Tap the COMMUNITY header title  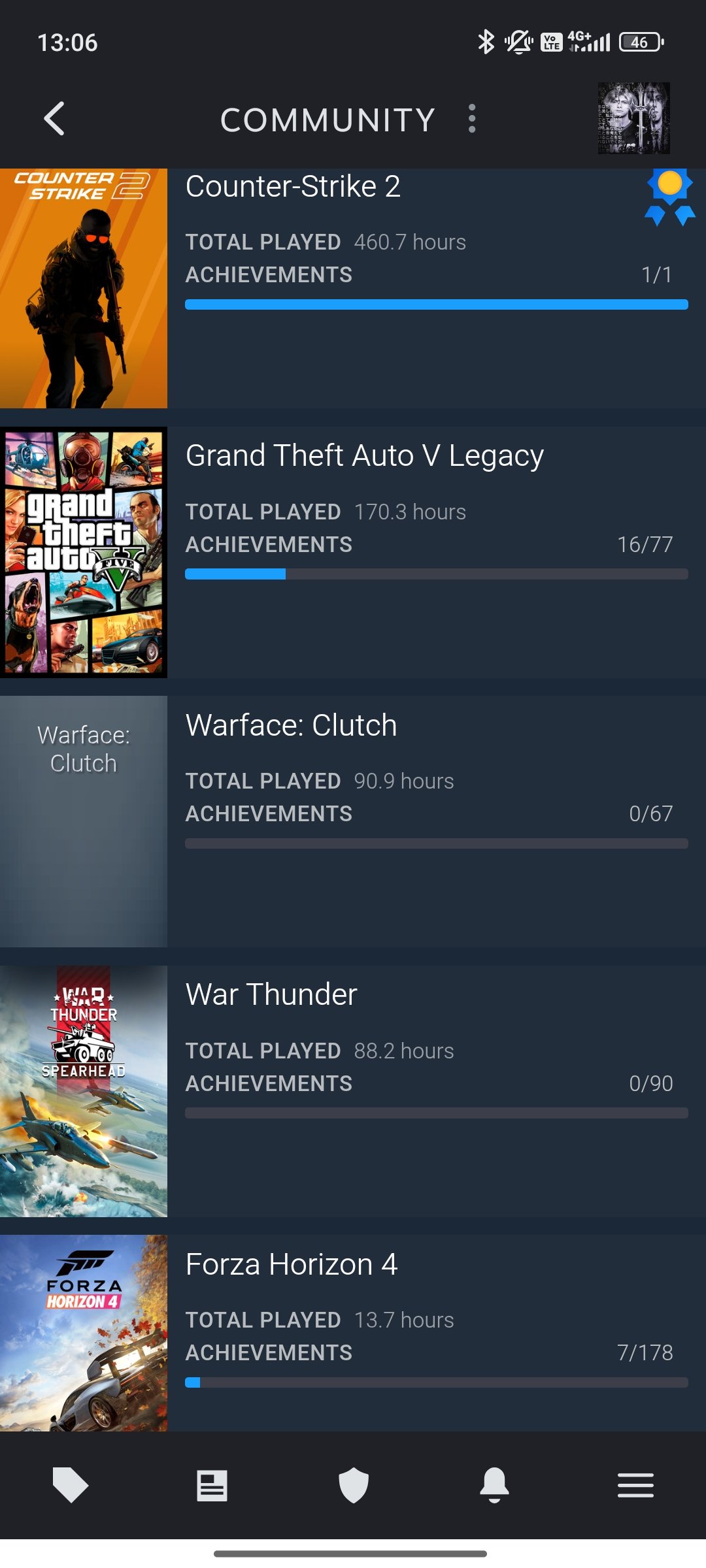point(328,120)
